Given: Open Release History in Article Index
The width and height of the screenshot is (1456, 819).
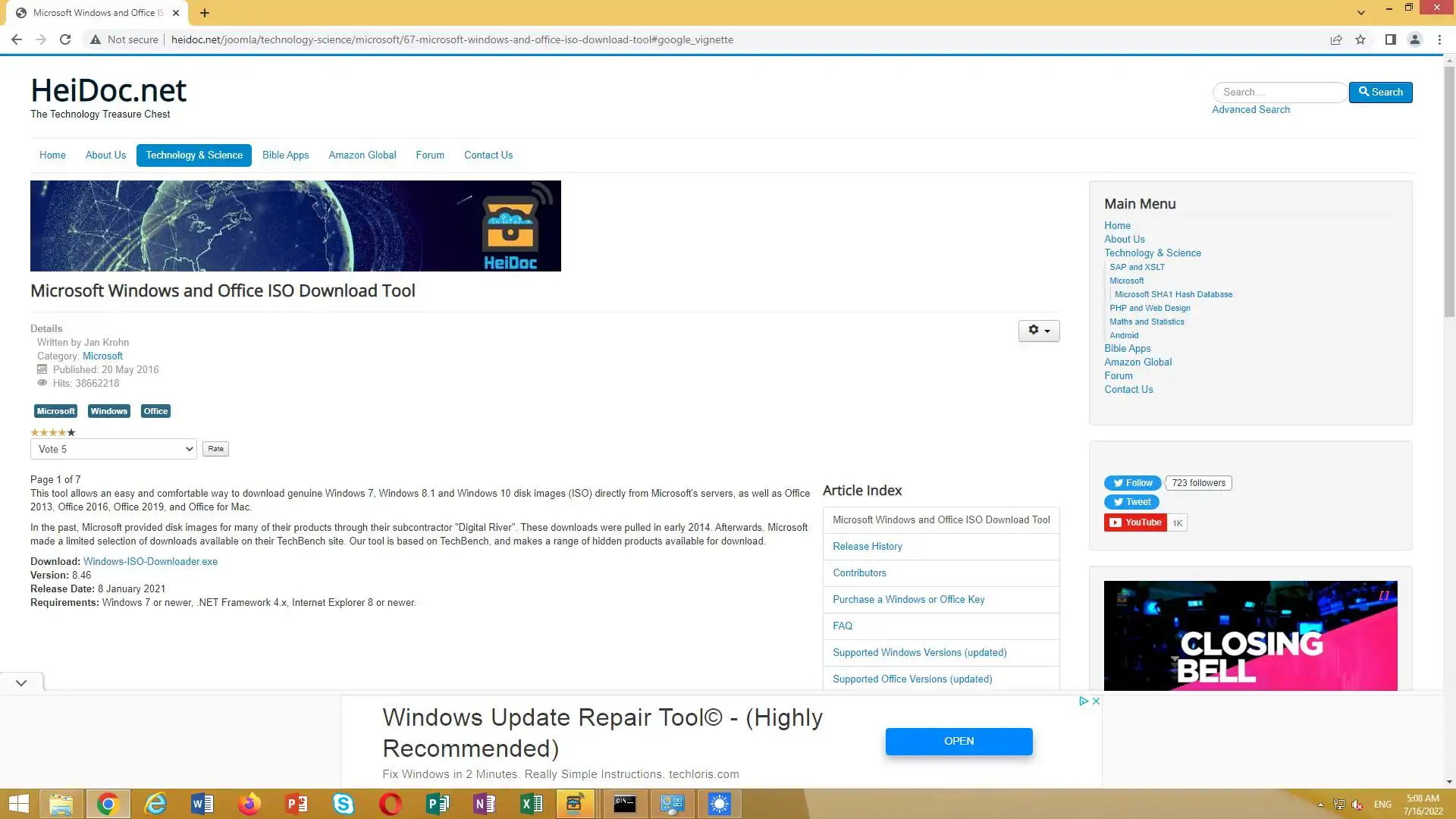Looking at the screenshot, I should pyautogui.click(x=867, y=546).
